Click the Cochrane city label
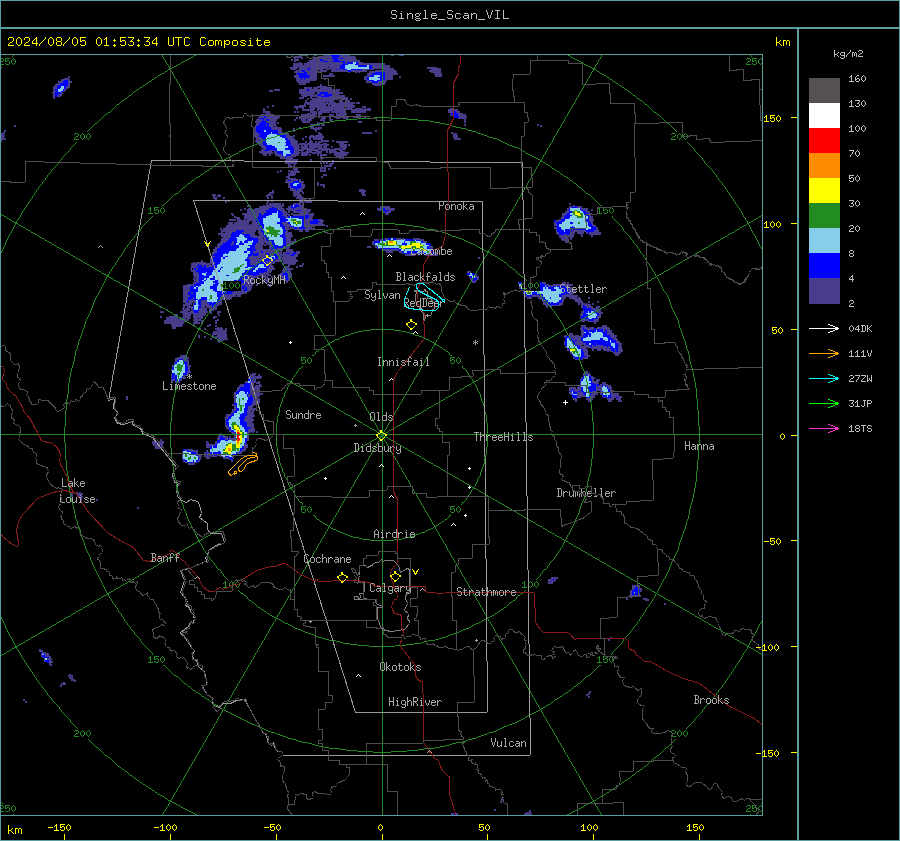 (327, 559)
